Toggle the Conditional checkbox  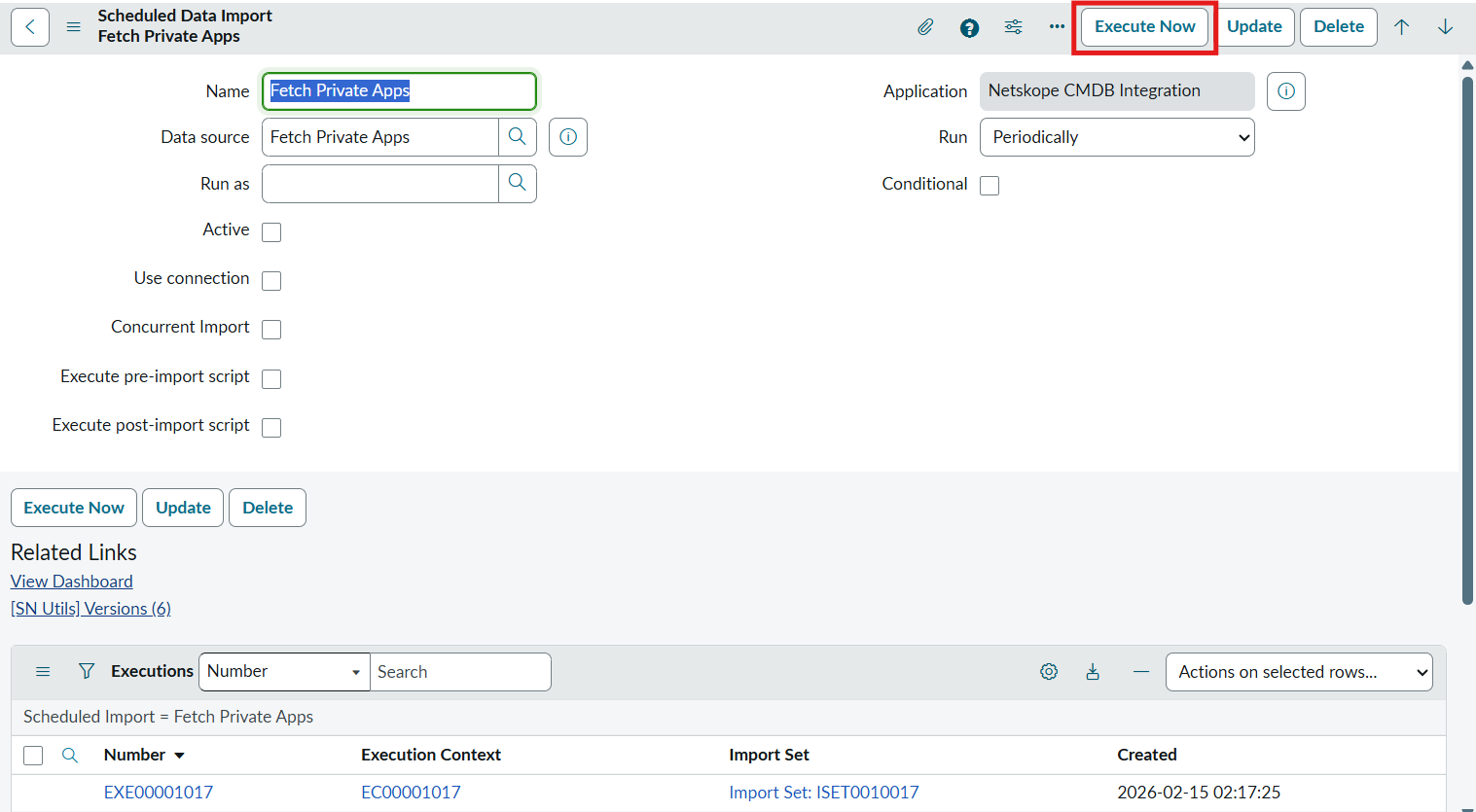990,186
